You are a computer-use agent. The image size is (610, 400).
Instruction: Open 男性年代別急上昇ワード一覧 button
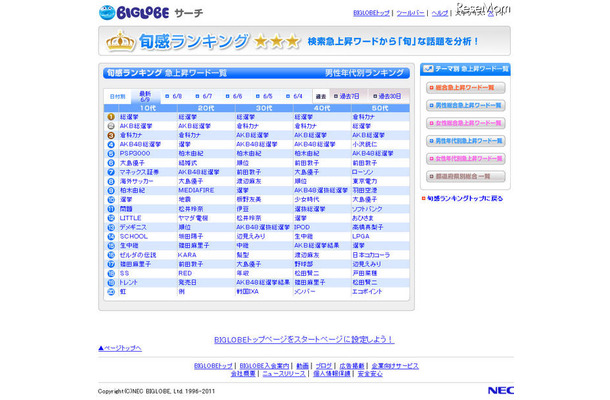tap(466, 141)
